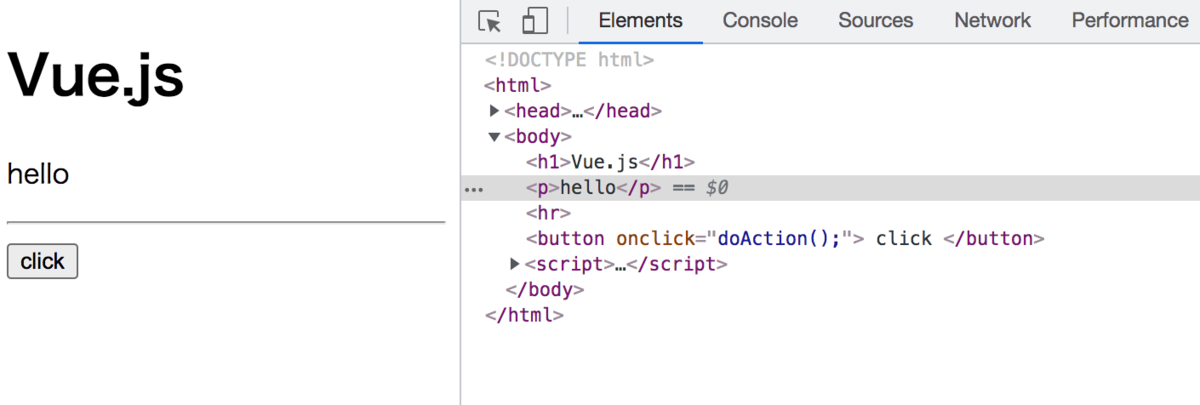1200x405 pixels.
Task: Select the p hello element line
Action: [830, 188]
